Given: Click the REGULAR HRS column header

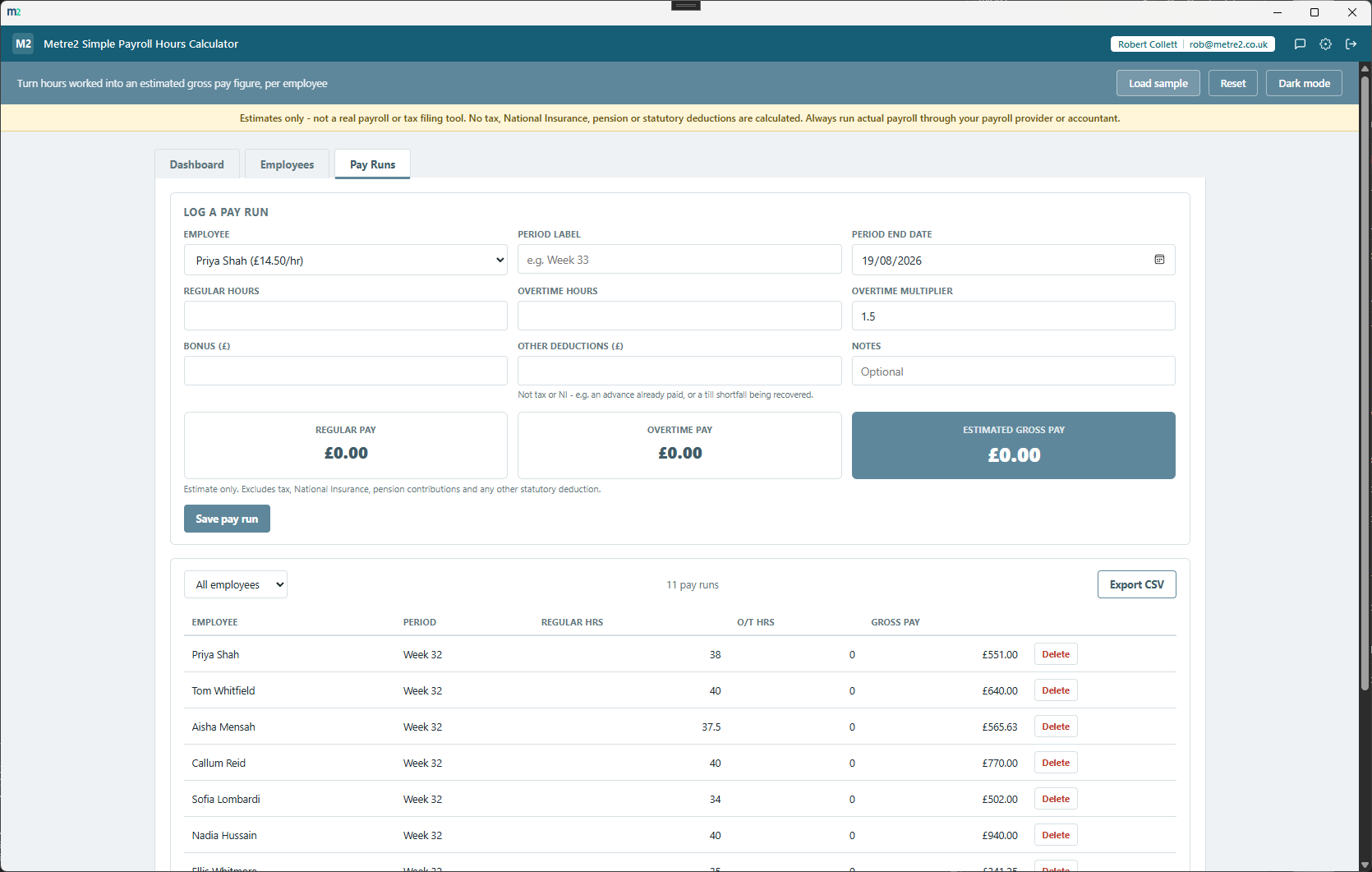Looking at the screenshot, I should pyautogui.click(x=572, y=622).
